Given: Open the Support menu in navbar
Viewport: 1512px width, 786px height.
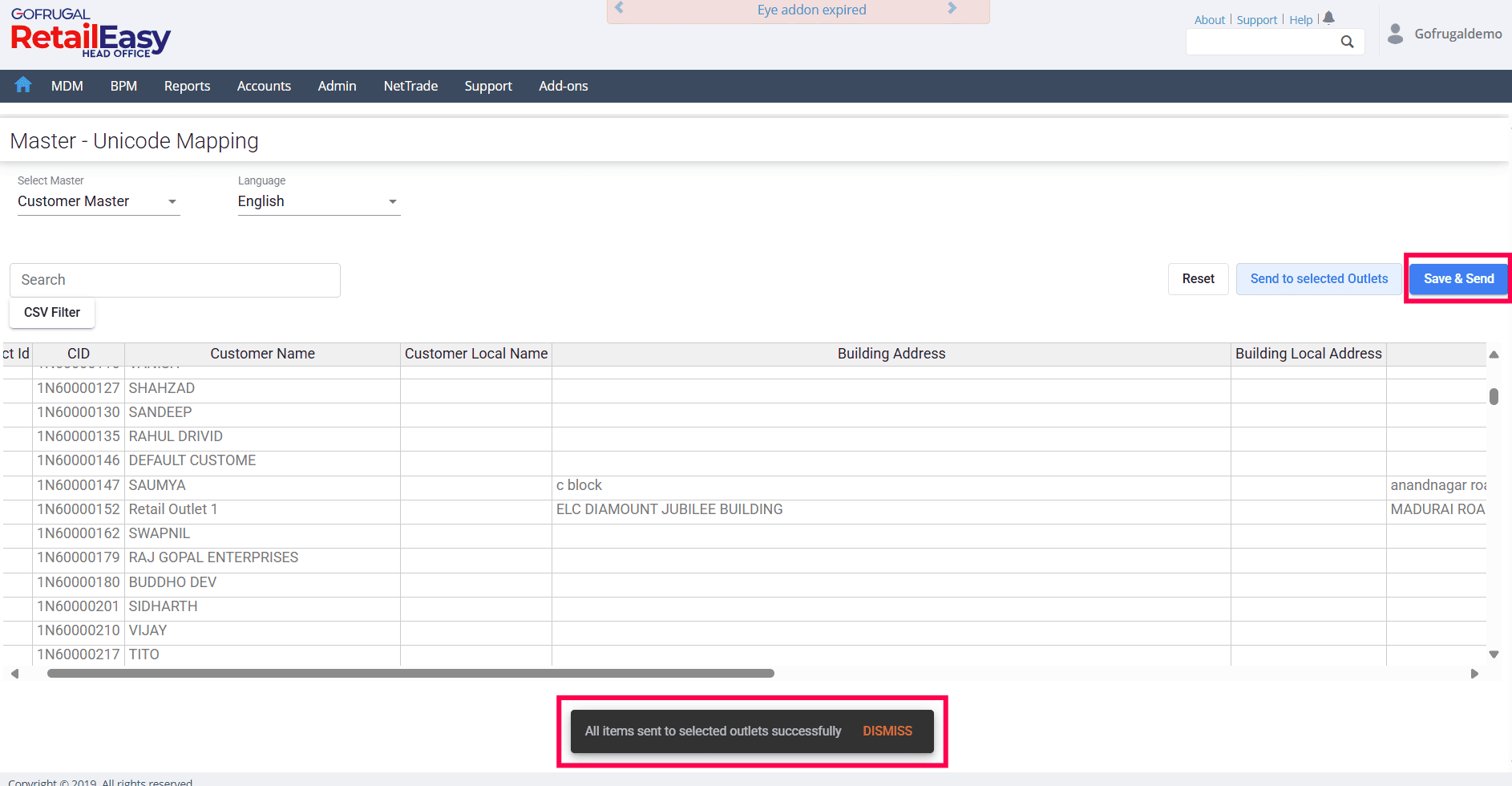Looking at the screenshot, I should [488, 86].
